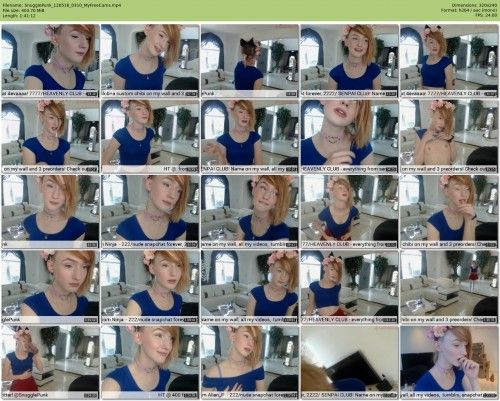Screen dimensions: 500x401
Task: Select thumbnail captioned 'custom chibi on my wall and 3'
Action: [x=150, y=61]
